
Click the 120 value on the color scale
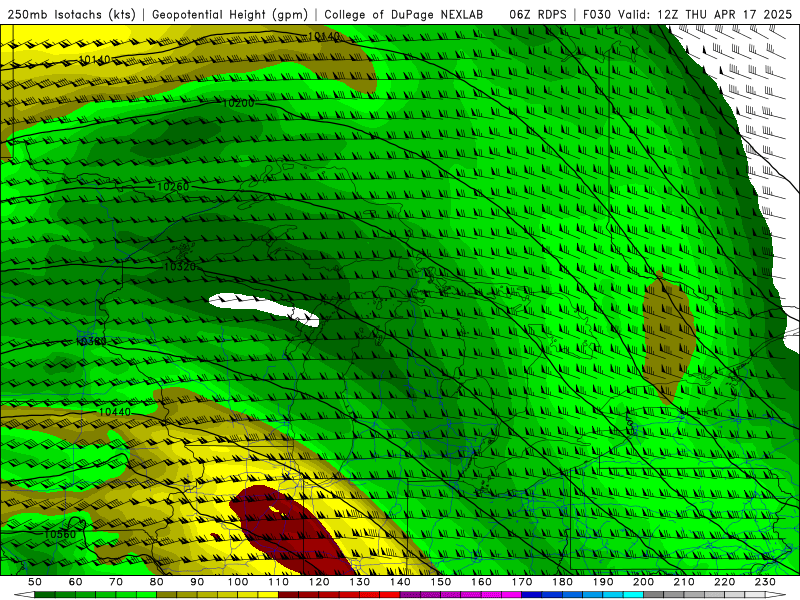click(x=319, y=582)
